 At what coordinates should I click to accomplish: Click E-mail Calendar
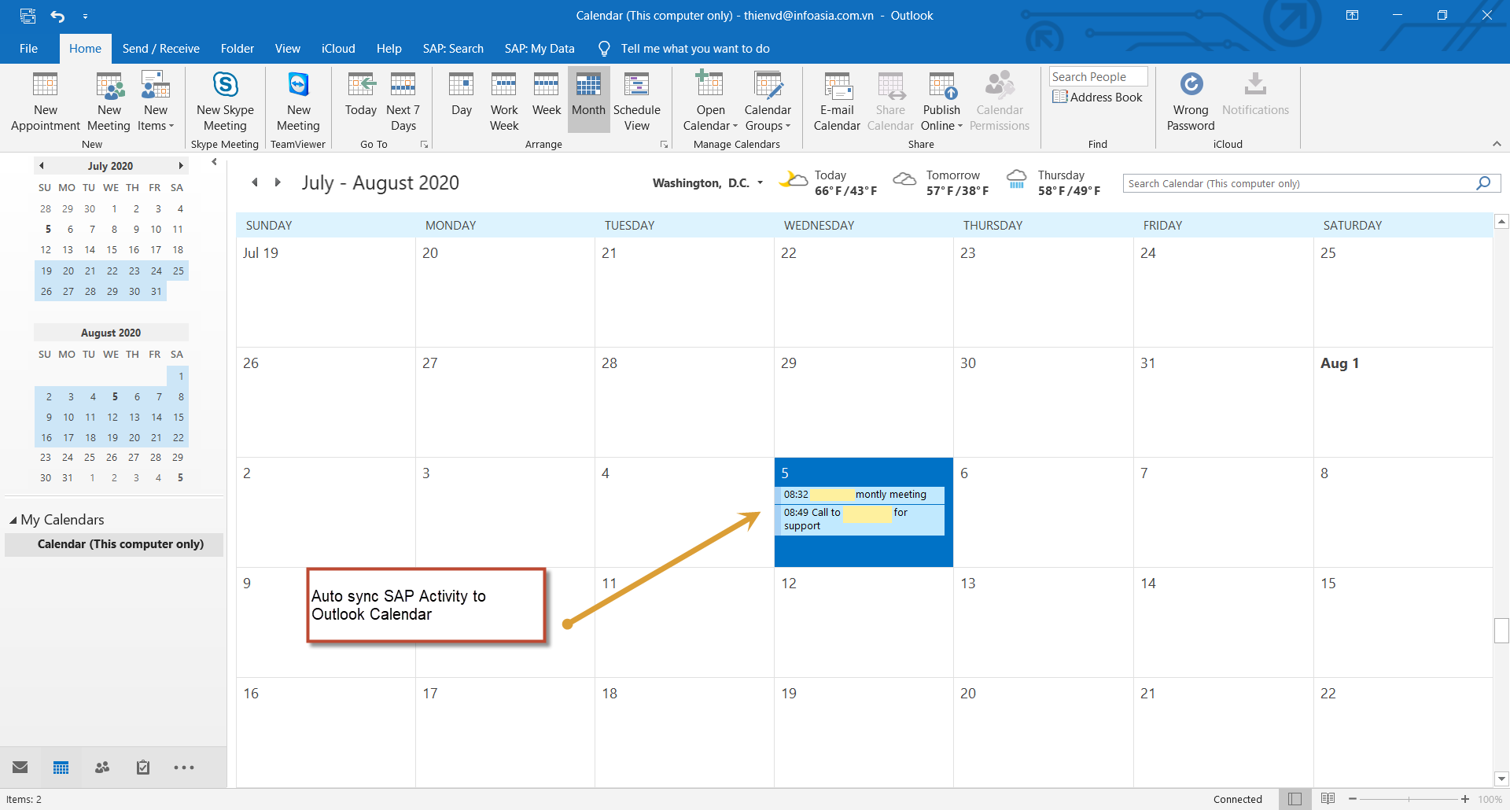(x=837, y=102)
